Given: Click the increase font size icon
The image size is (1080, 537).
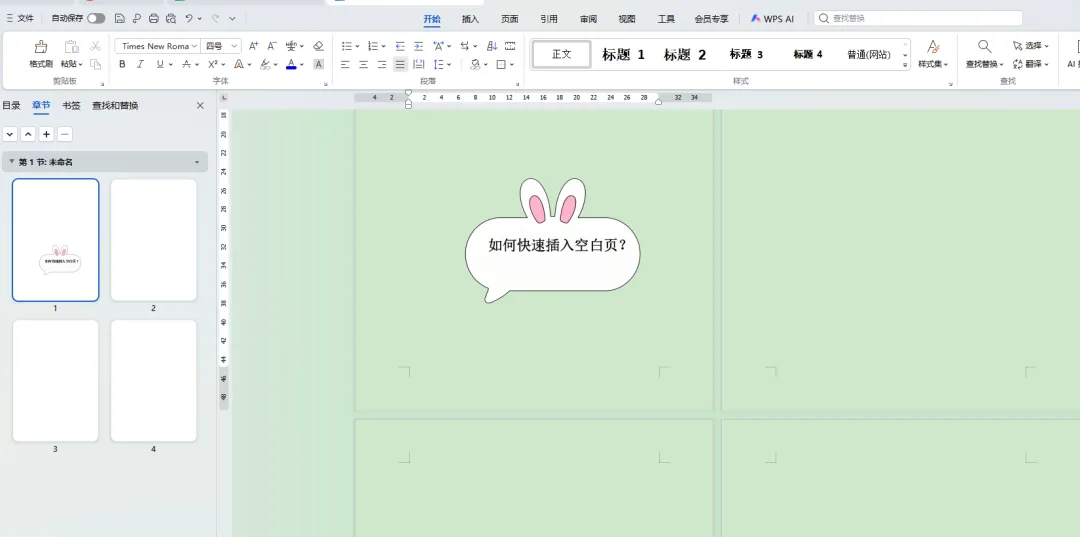Looking at the screenshot, I should click(x=253, y=46).
